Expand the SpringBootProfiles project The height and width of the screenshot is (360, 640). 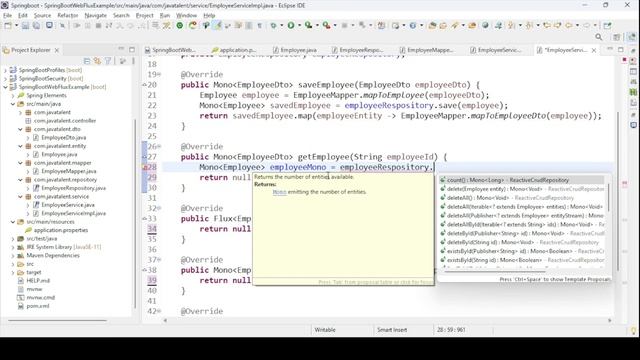click(5, 70)
